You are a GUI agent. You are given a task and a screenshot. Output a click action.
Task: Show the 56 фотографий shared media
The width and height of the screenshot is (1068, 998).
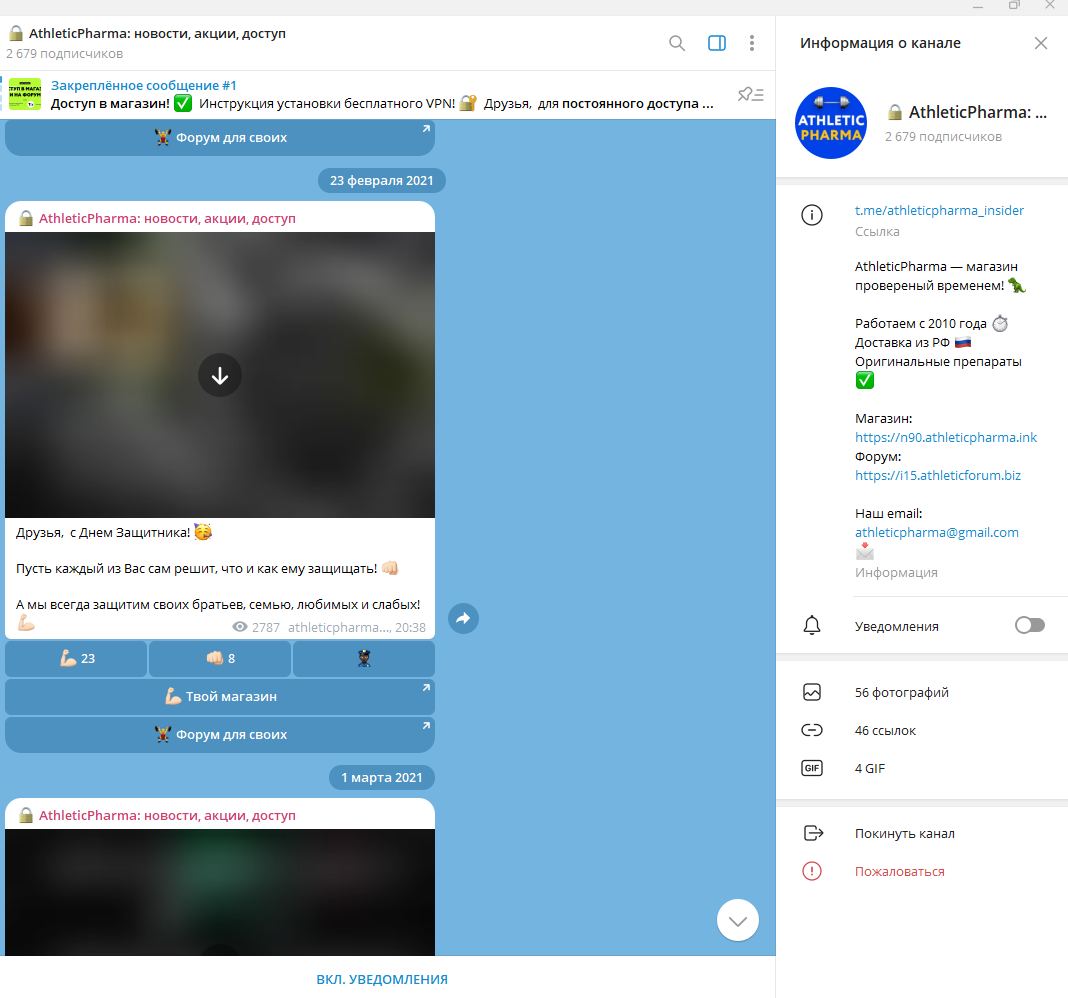[901, 692]
